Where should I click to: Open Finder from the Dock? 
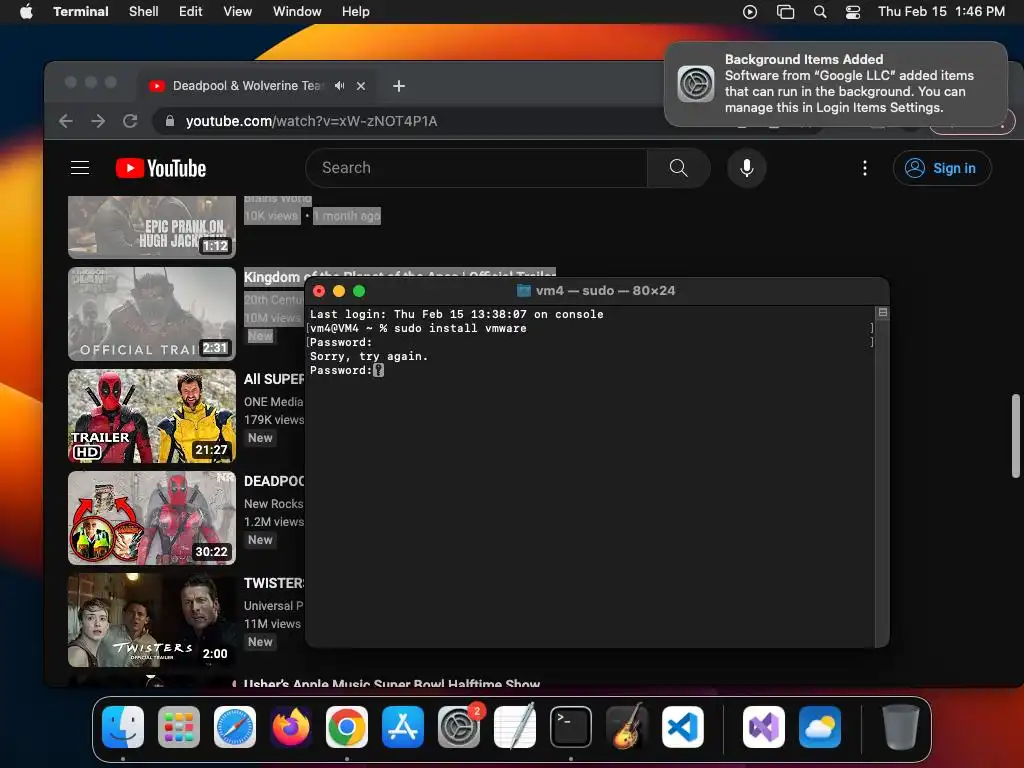pos(123,727)
